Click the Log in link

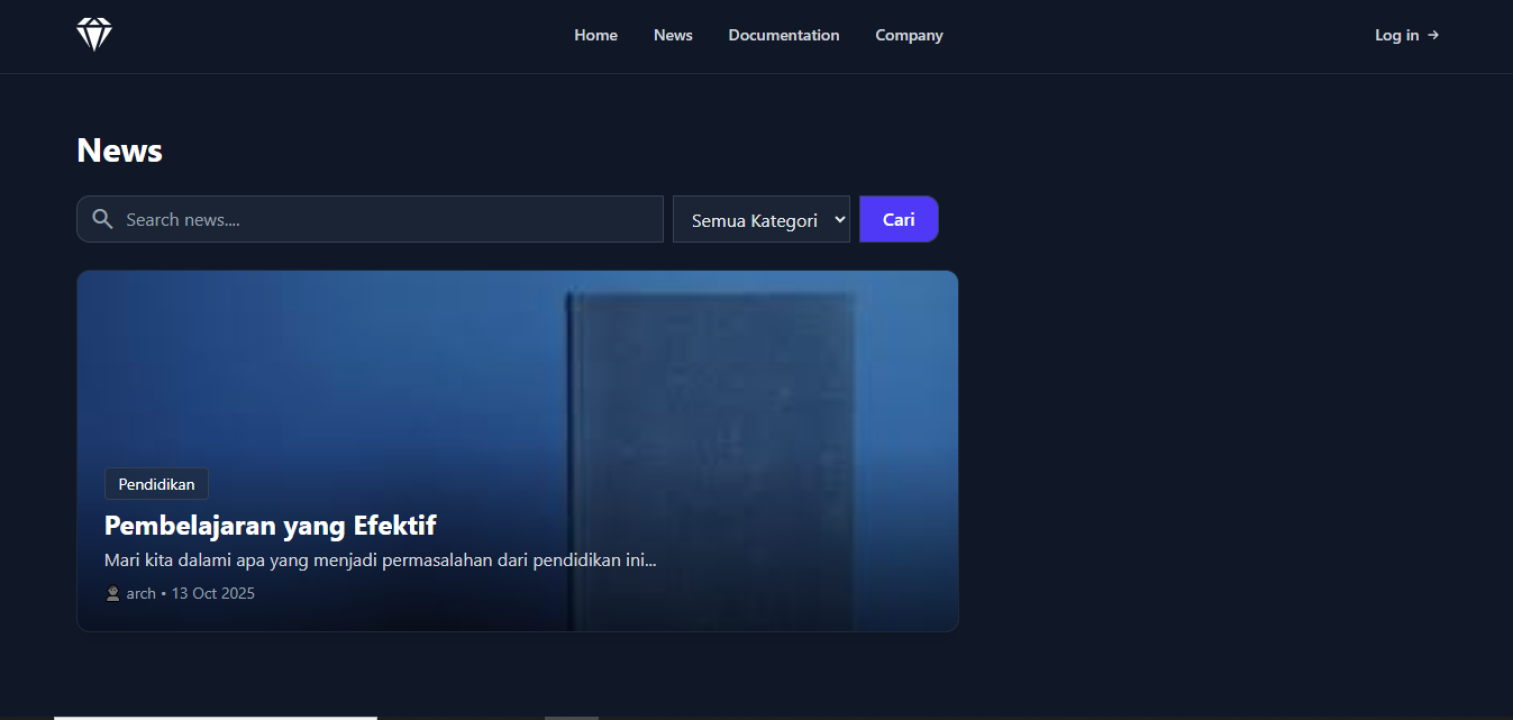coord(1396,35)
